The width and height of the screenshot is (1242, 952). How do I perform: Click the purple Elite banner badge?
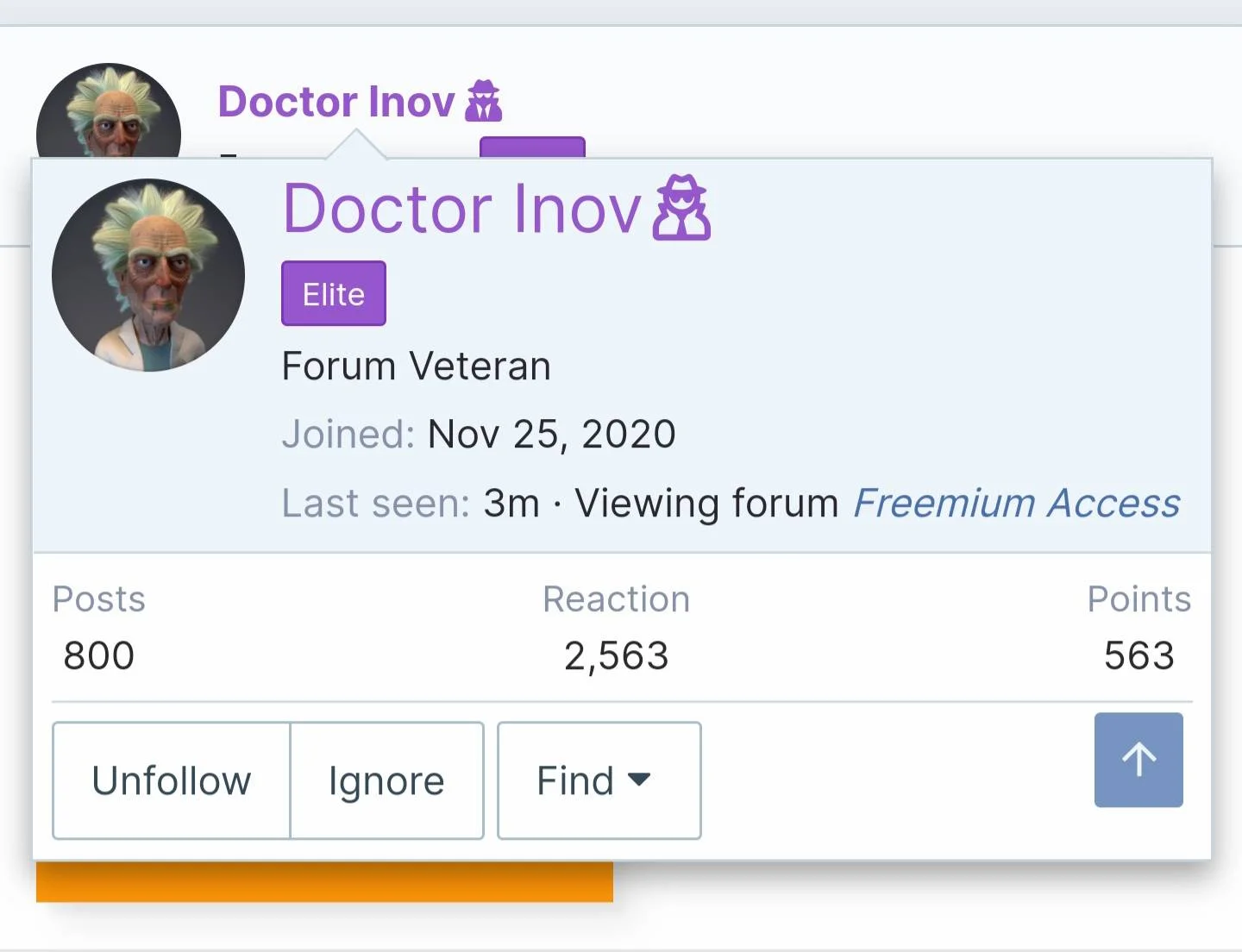coord(334,293)
